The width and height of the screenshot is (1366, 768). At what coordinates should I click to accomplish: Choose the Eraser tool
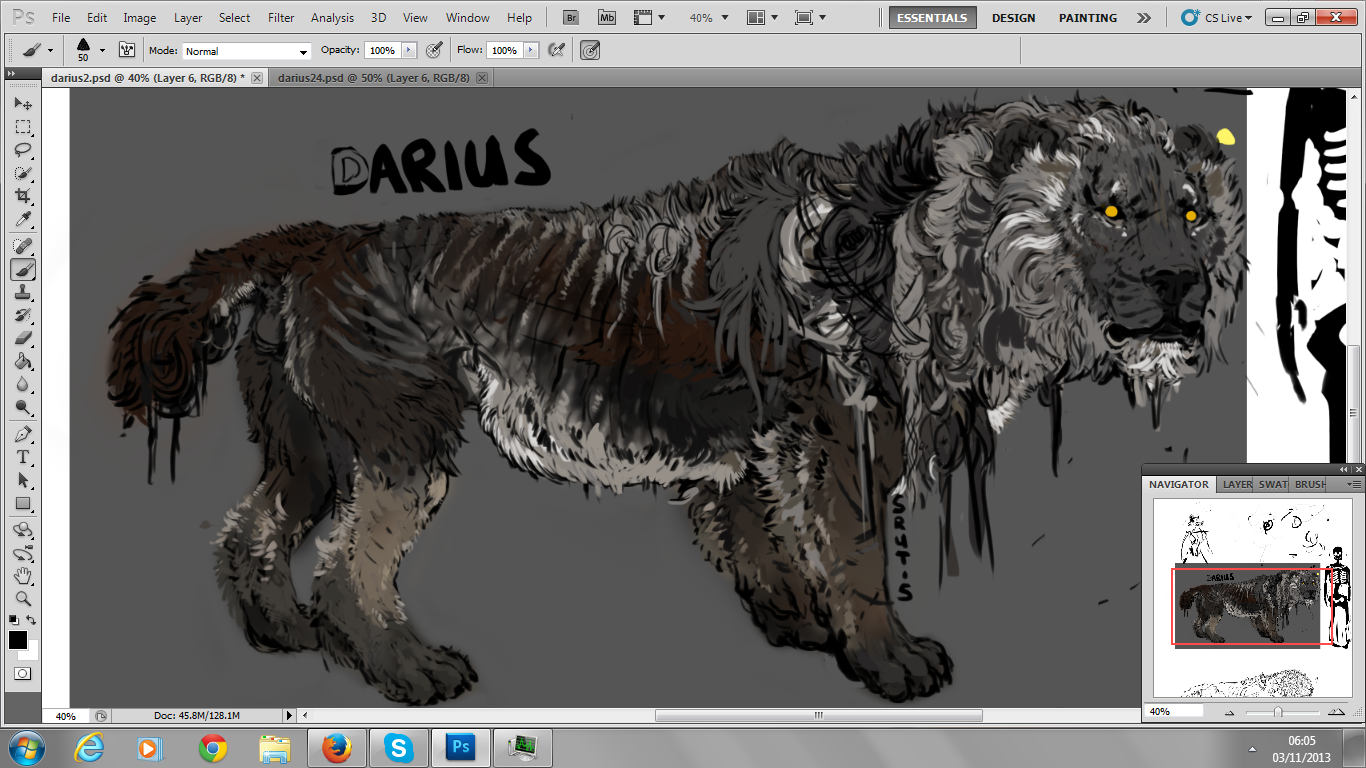[x=22, y=338]
